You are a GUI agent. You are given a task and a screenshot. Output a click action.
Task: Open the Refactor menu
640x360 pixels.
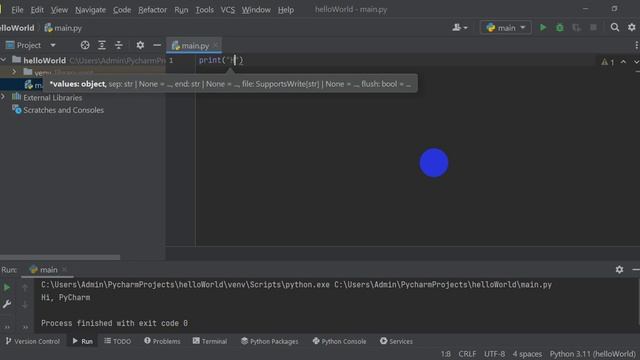152,9
